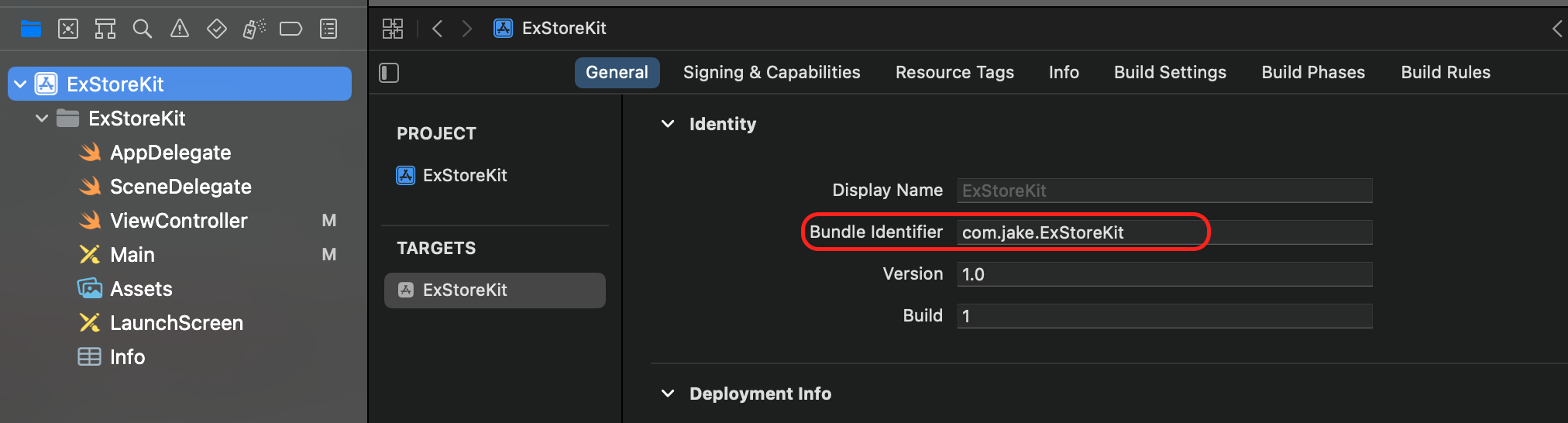This screenshot has height=423, width=1568.
Task: Open the Debug navigator spray icon
Action: click(254, 29)
